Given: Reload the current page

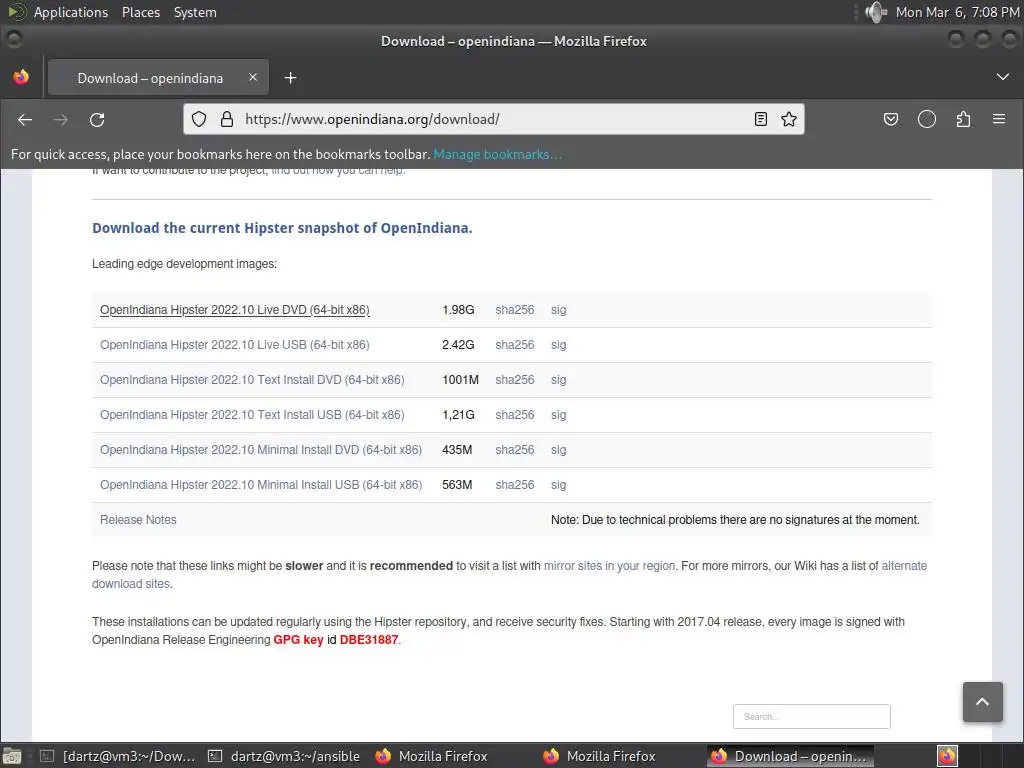Looking at the screenshot, I should [x=97, y=120].
